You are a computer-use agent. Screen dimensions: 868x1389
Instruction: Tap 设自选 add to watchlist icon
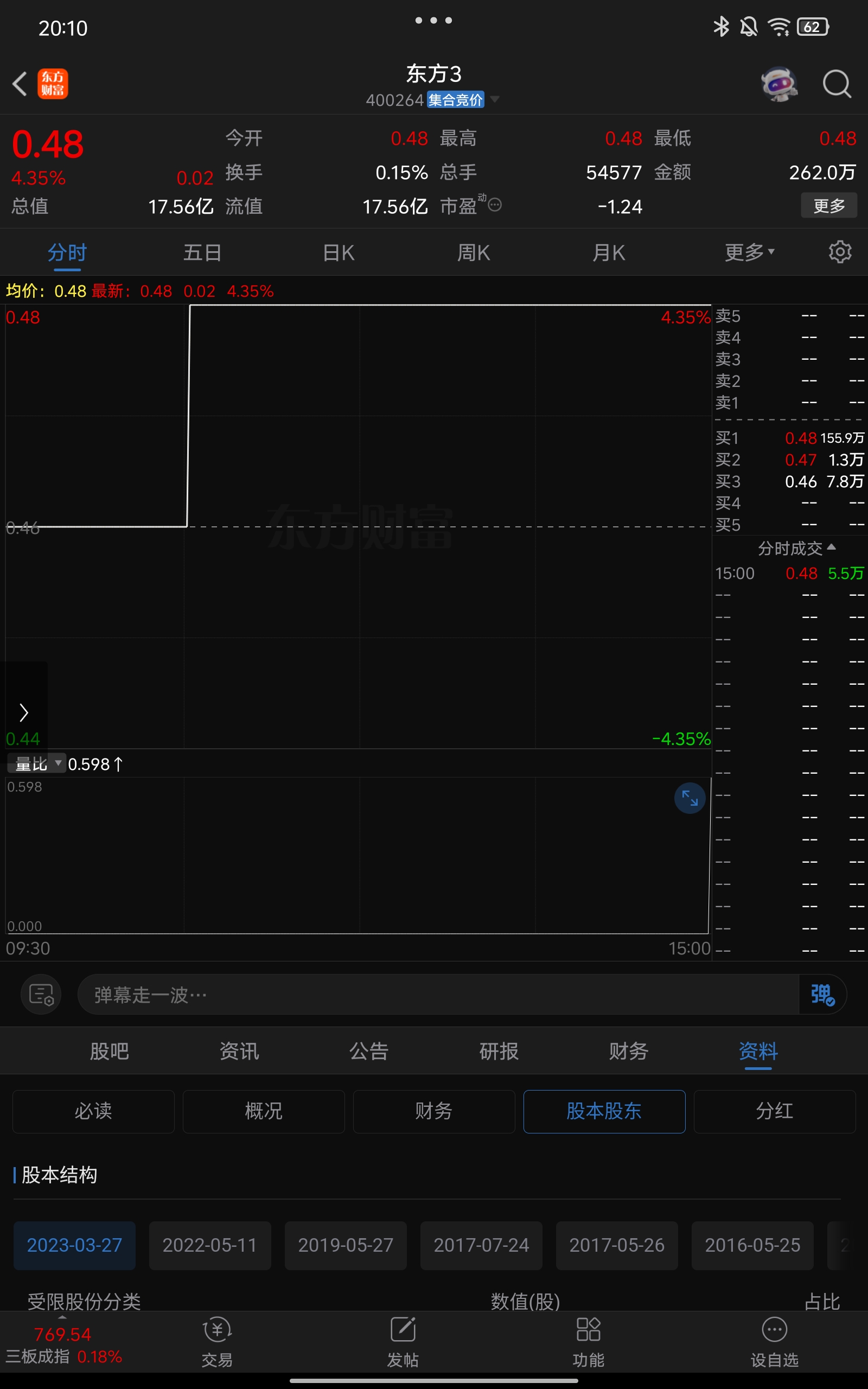click(775, 1330)
